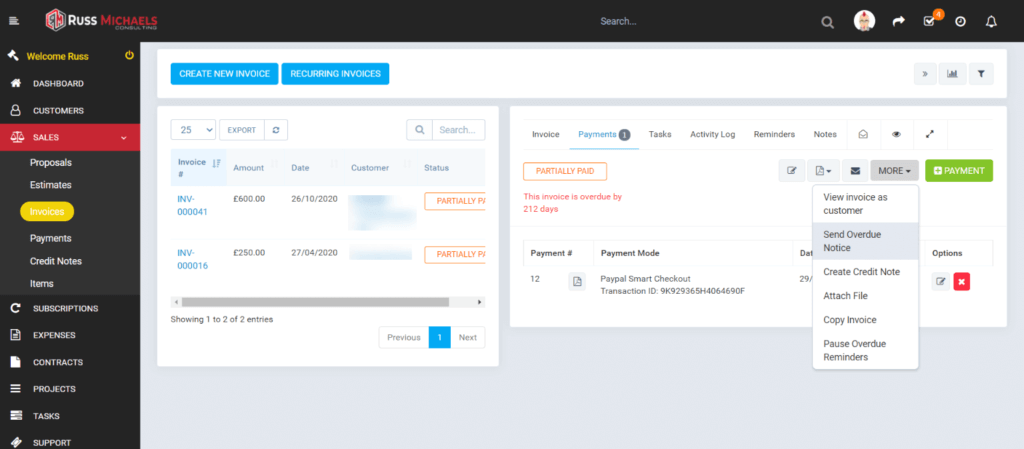Click the eye views tracking icon
This screenshot has width=1024, height=449.
coord(897,134)
